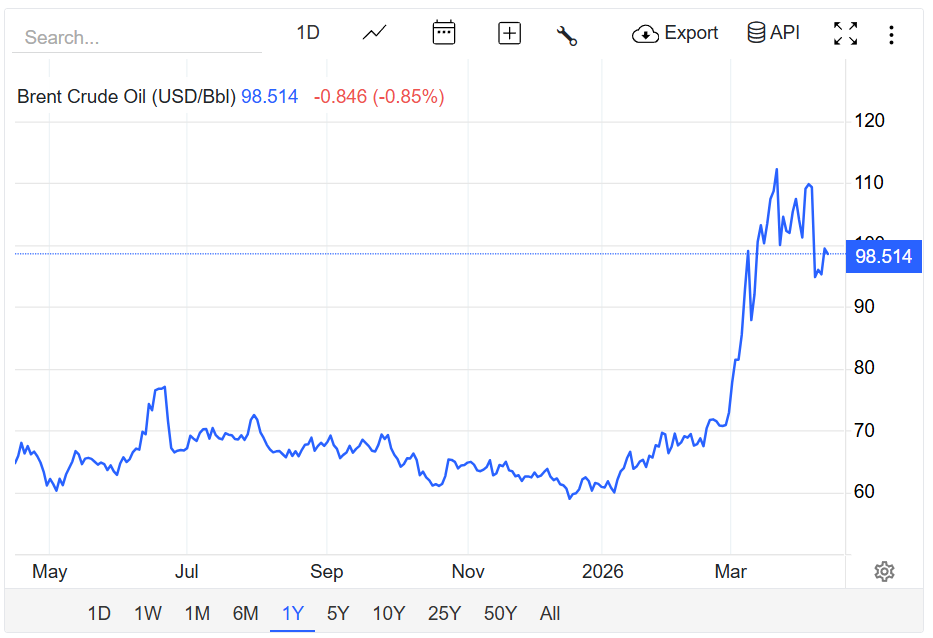The image size is (933, 638).
Task: Switch to the 6M time range
Action: click(x=245, y=613)
